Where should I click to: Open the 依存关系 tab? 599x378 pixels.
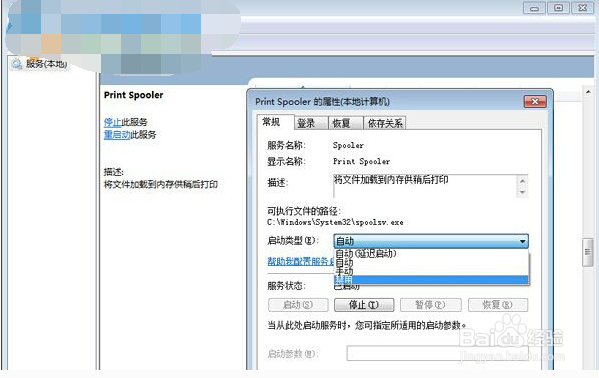pos(385,123)
